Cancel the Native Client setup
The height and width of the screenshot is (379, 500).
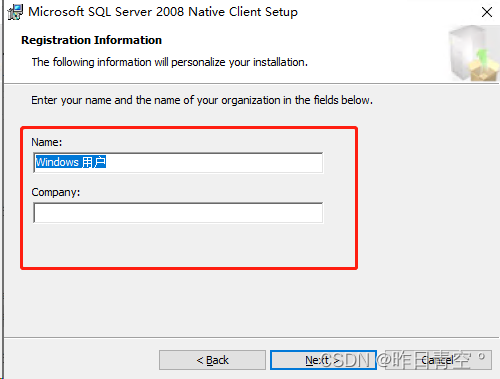tap(438, 360)
